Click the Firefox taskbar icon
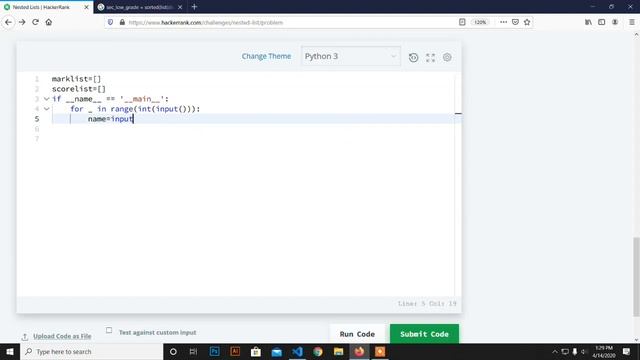 (359, 351)
